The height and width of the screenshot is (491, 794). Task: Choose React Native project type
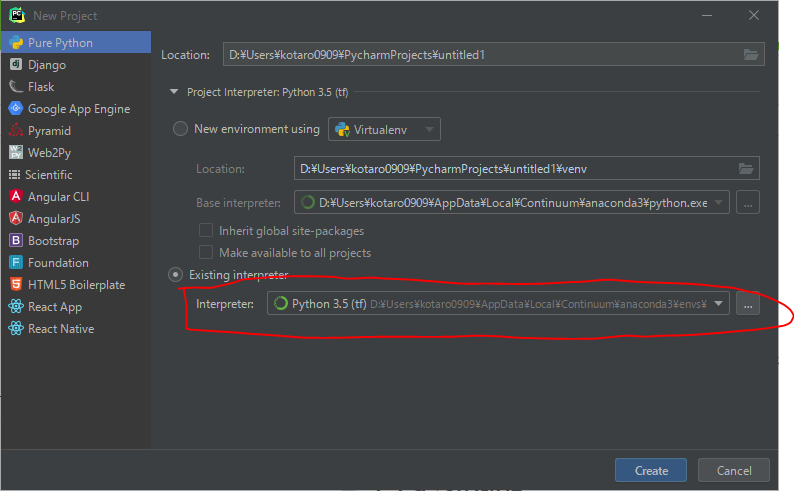pyautogui.click(x=76, y=329)
